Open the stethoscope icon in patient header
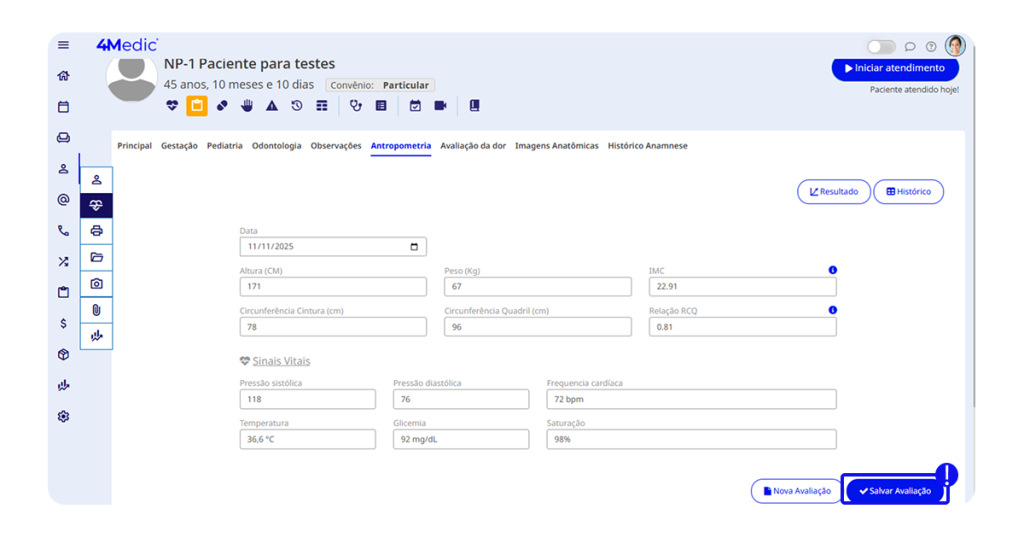Screen dimensions: 1024x538 pos(355,105)
